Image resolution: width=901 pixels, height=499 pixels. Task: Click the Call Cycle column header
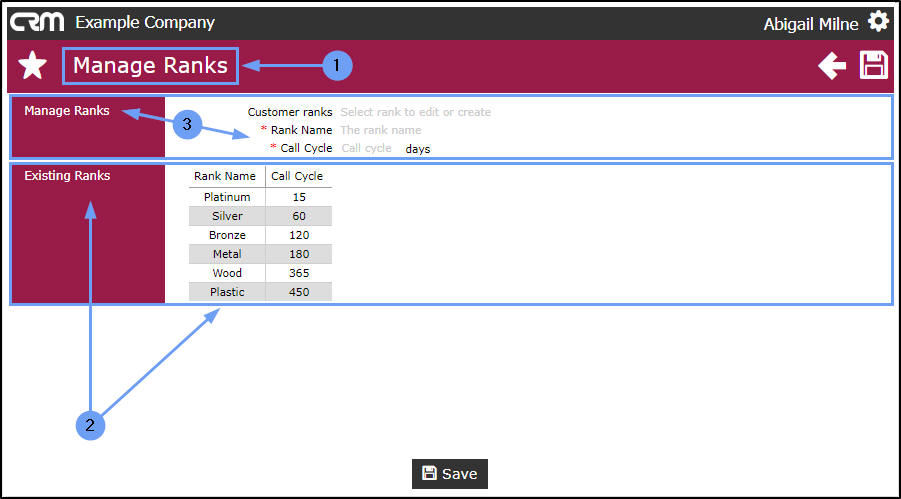coord(297,176)
